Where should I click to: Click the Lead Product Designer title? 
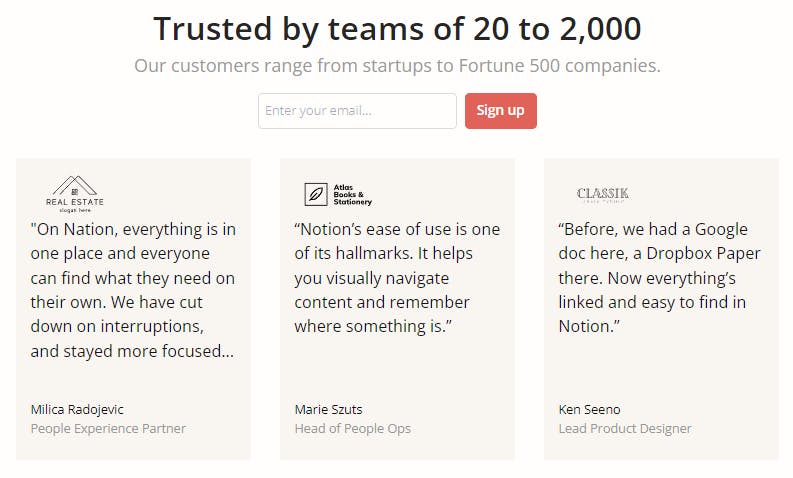point(625,428)
